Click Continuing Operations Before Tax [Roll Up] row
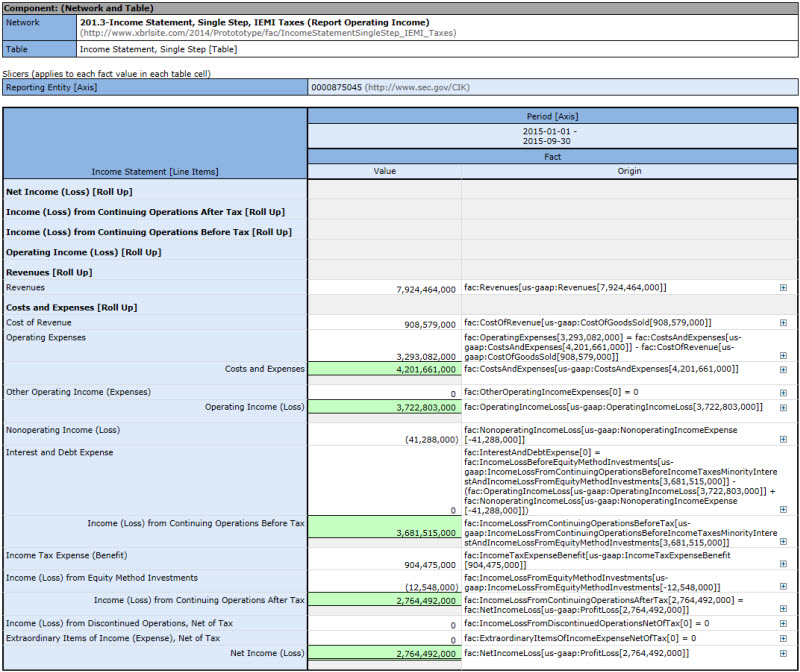800x672 pixels. click(x=148, y=232)
